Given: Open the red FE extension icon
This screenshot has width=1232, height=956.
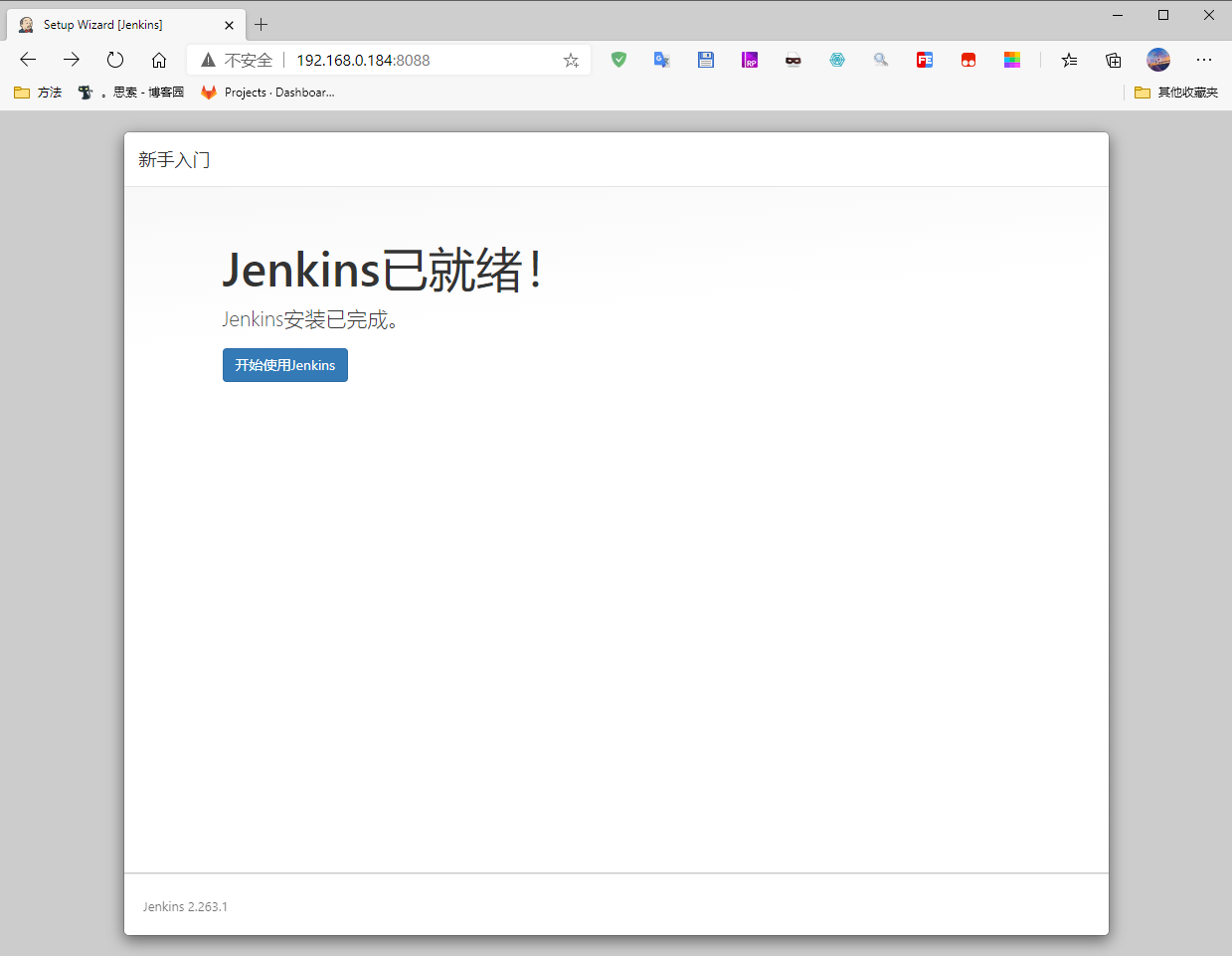Looking at the screenshot, I should coord(925,60).
